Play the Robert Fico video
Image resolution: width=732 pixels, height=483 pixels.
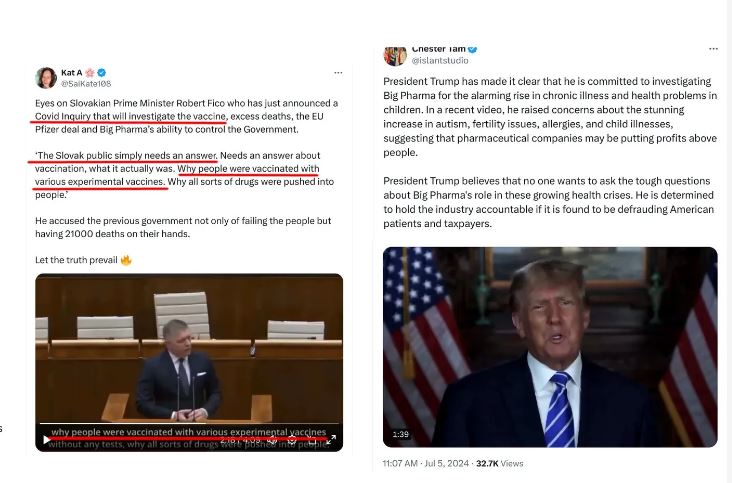tap(46, 440)
